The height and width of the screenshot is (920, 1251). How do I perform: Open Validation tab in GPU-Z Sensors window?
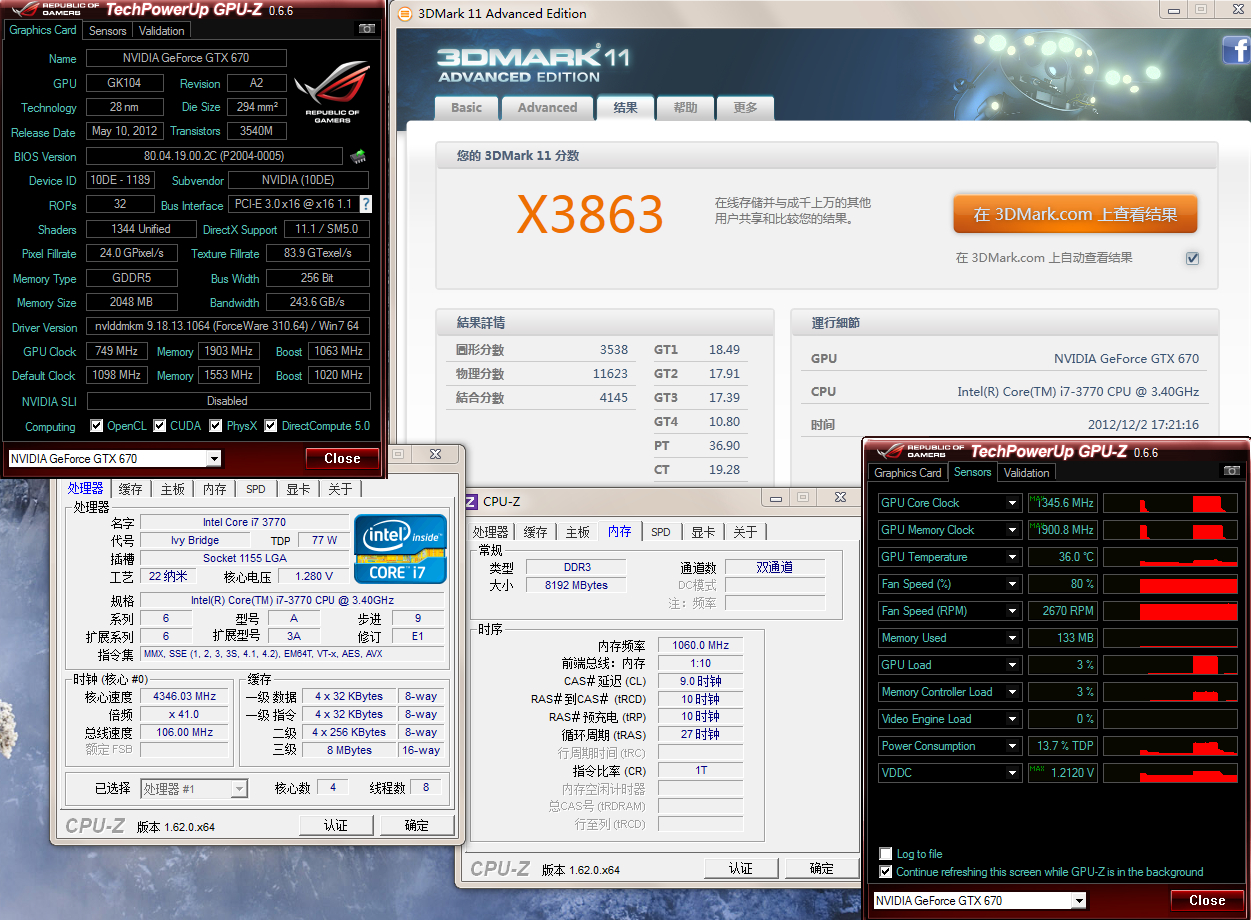coord(1026,473)
